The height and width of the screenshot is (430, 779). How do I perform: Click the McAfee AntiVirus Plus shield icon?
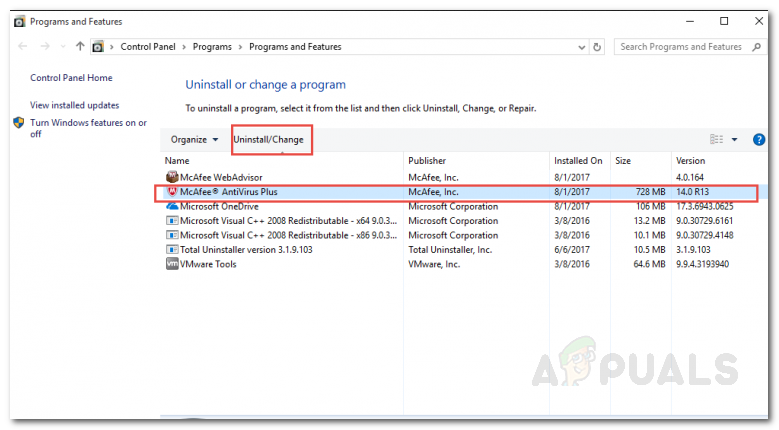(172, 192)
